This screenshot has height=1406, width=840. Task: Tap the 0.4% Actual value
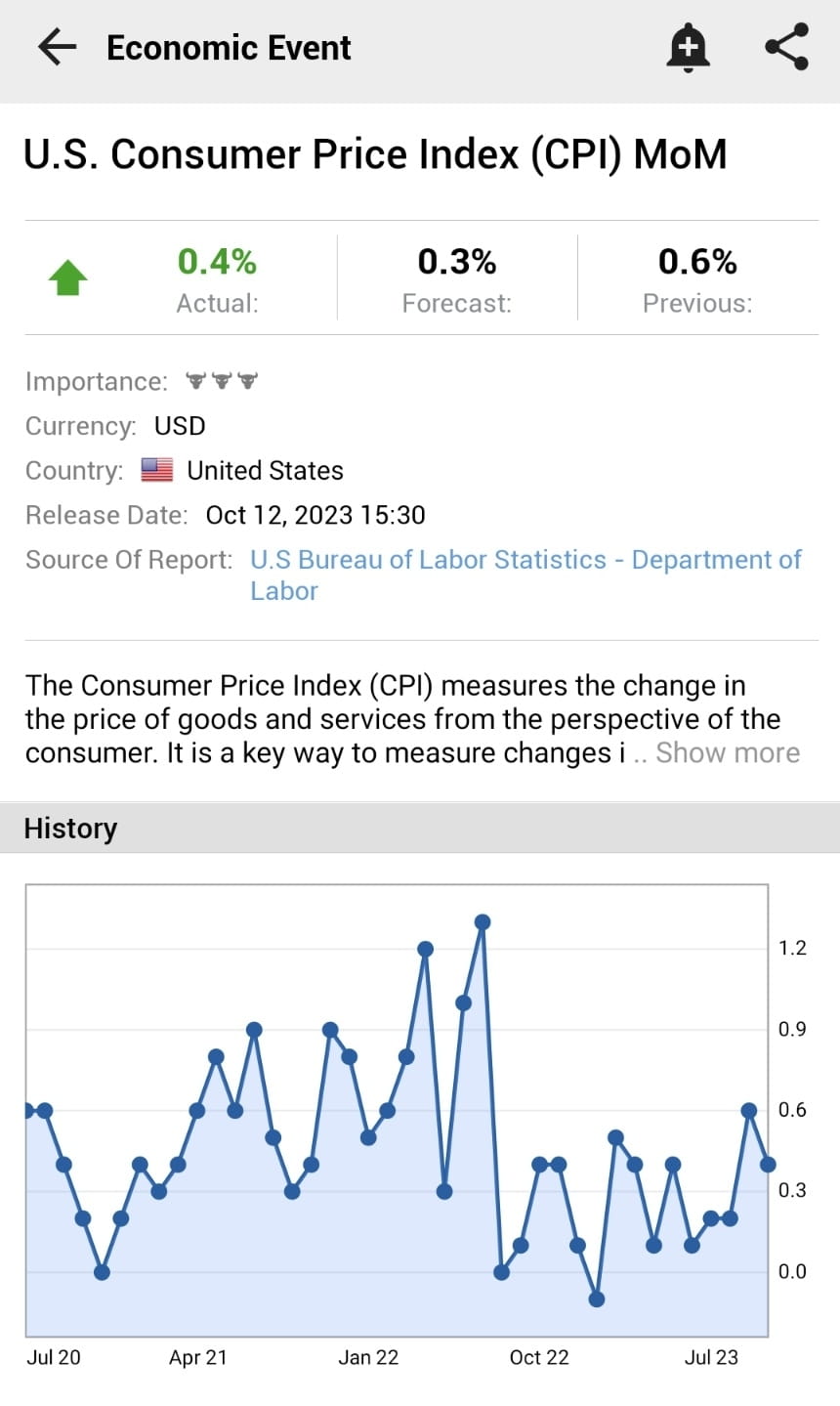pos(217,261)
